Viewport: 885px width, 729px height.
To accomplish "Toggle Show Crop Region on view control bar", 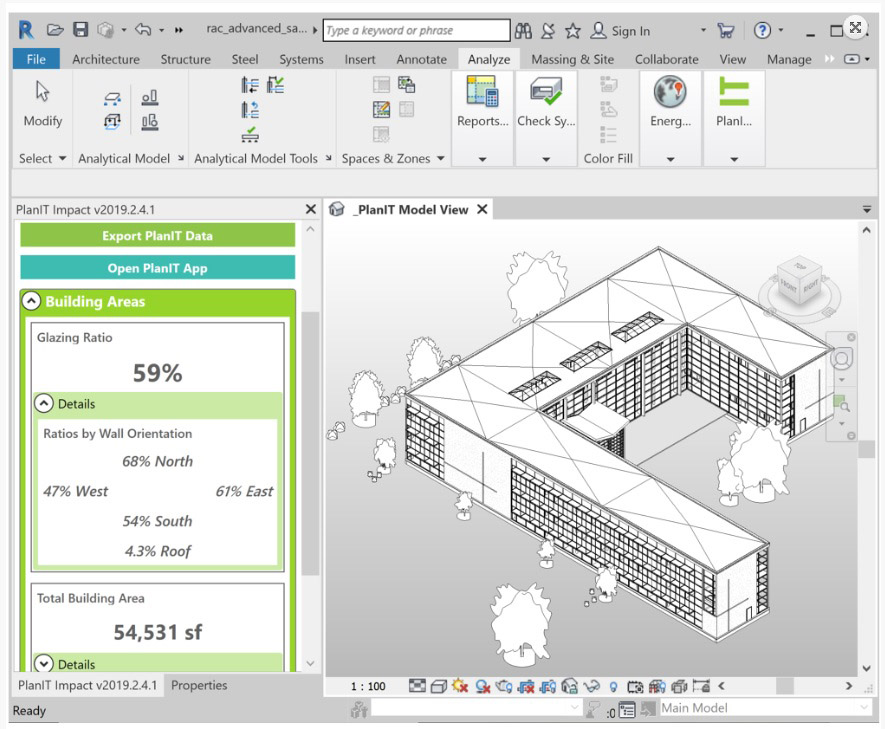I will [547, 686].
